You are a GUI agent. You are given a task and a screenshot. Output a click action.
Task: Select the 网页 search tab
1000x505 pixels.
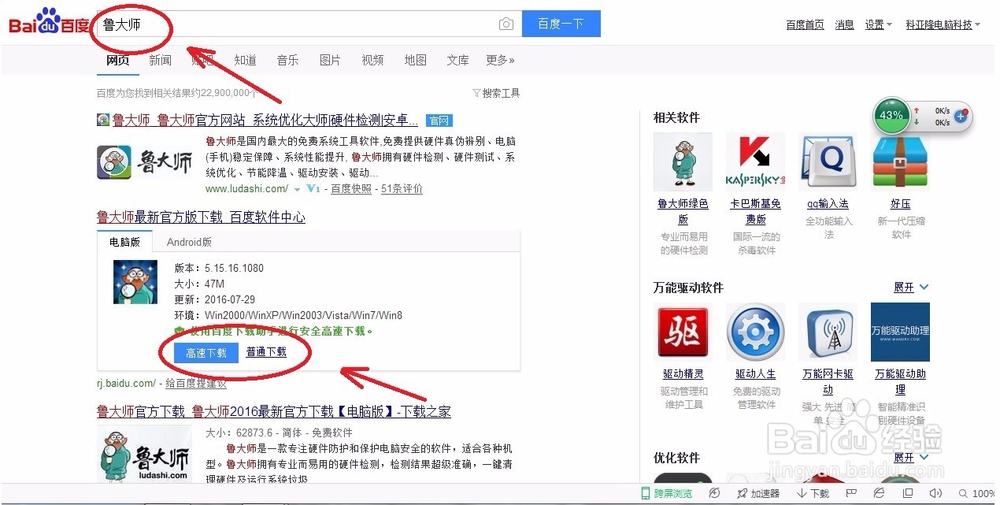117,61
